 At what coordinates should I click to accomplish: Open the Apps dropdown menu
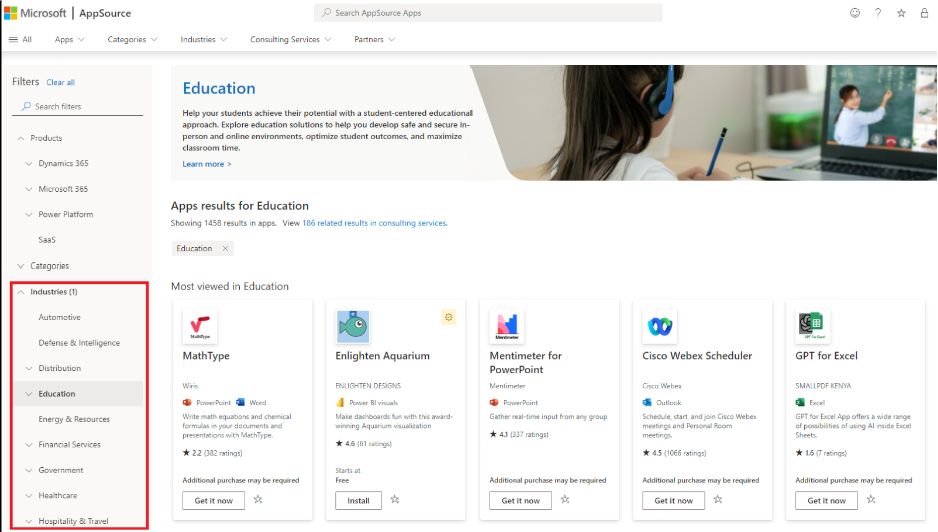[x=69, y=39]
